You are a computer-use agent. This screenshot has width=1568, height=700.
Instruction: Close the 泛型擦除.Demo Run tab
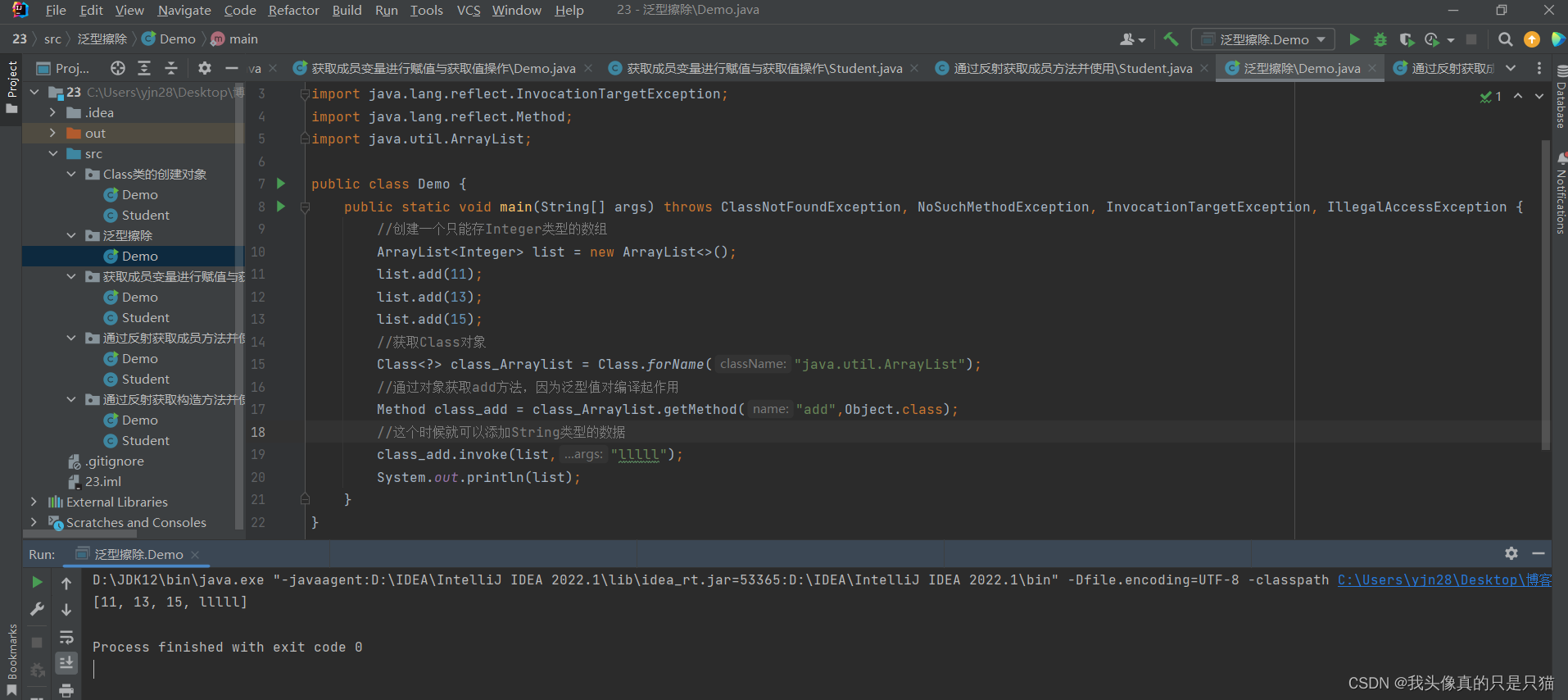[195, 555]
